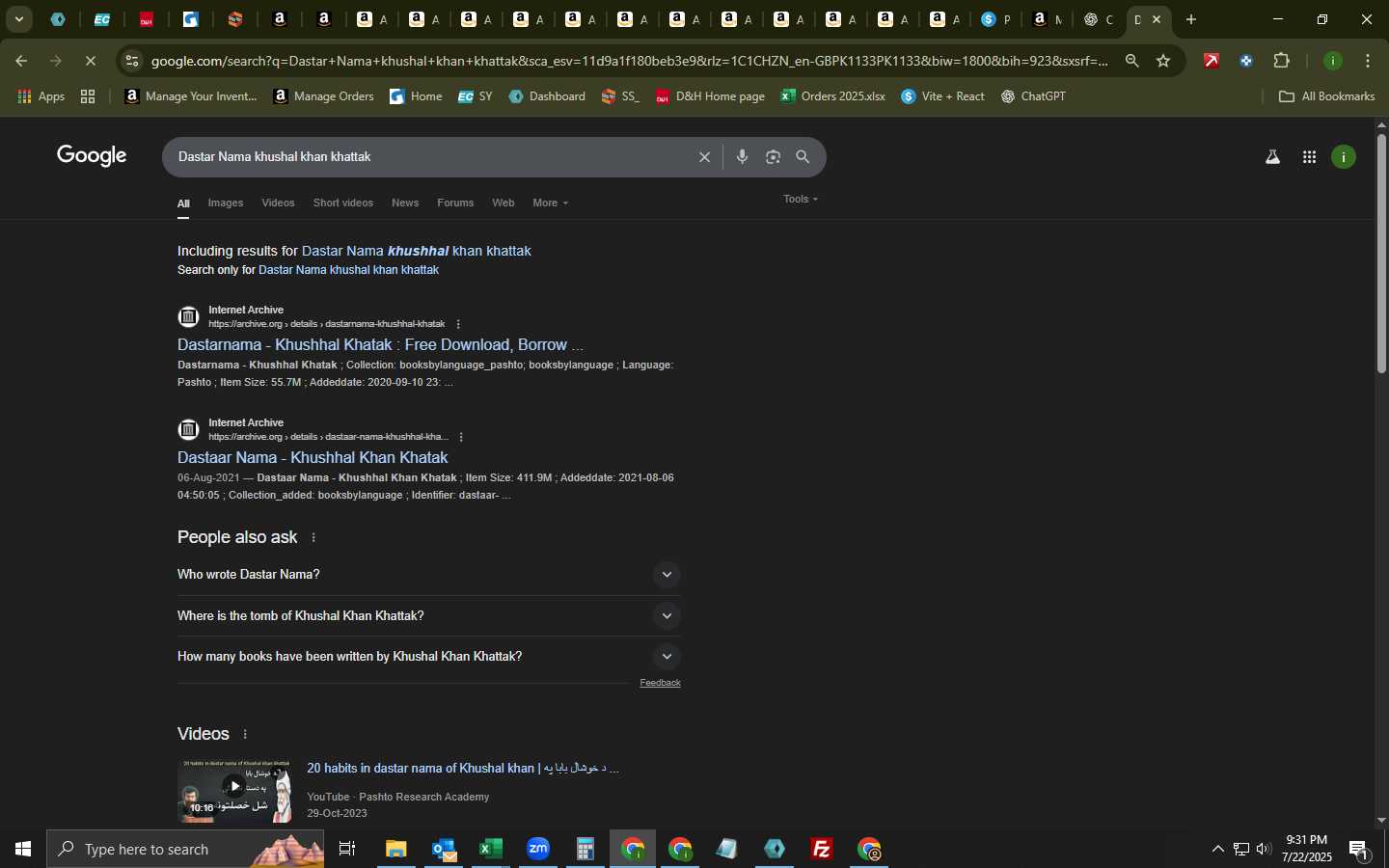1389x868 pixels.
Task: Click the browser address bar URL
Action: click(629, 61)
